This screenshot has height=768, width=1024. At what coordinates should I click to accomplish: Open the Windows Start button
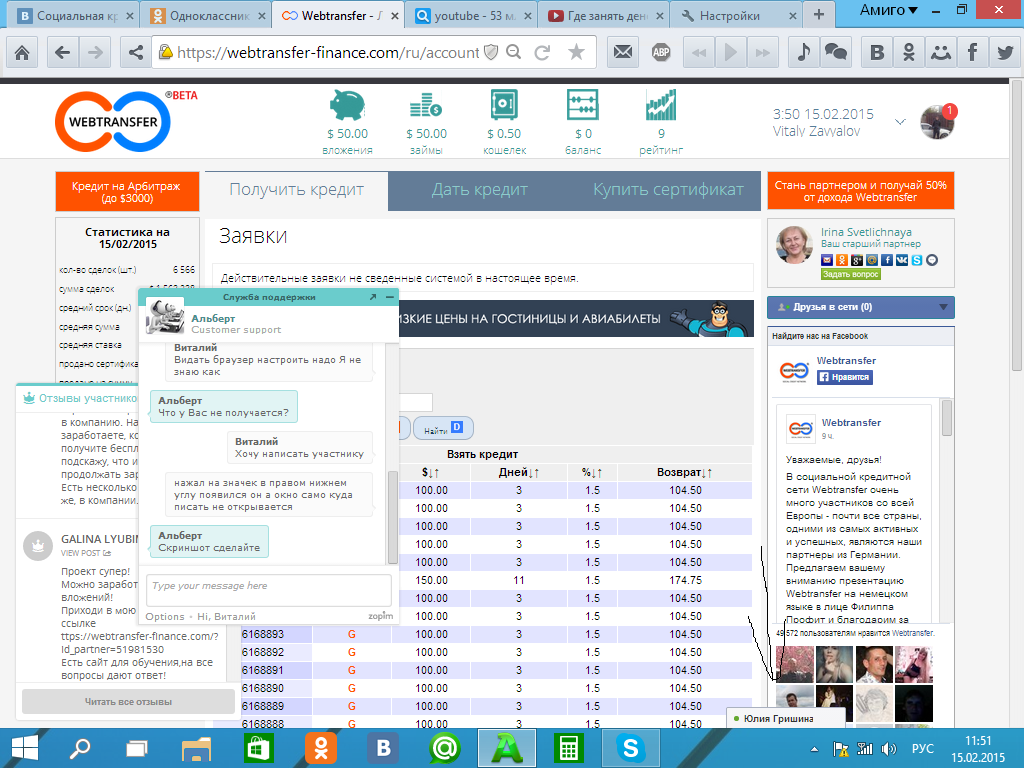click(x=25, y=748)
